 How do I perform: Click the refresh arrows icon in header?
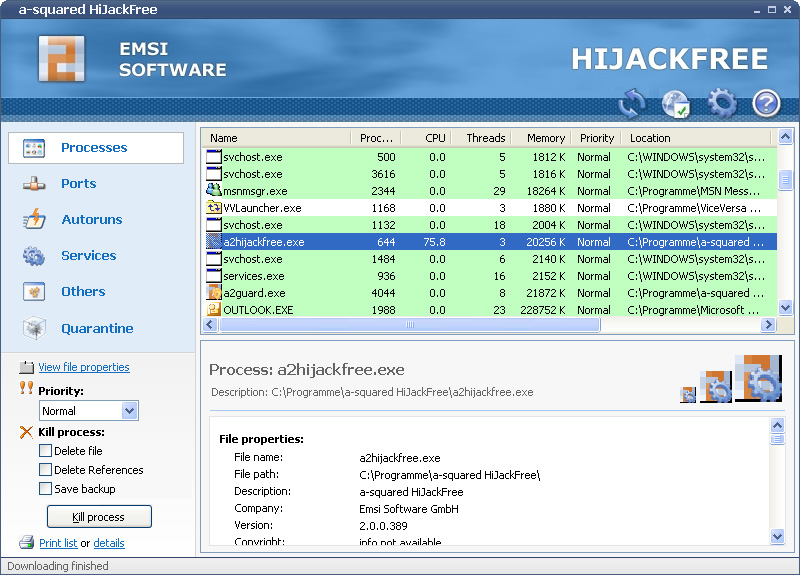[x=631, y=103]
